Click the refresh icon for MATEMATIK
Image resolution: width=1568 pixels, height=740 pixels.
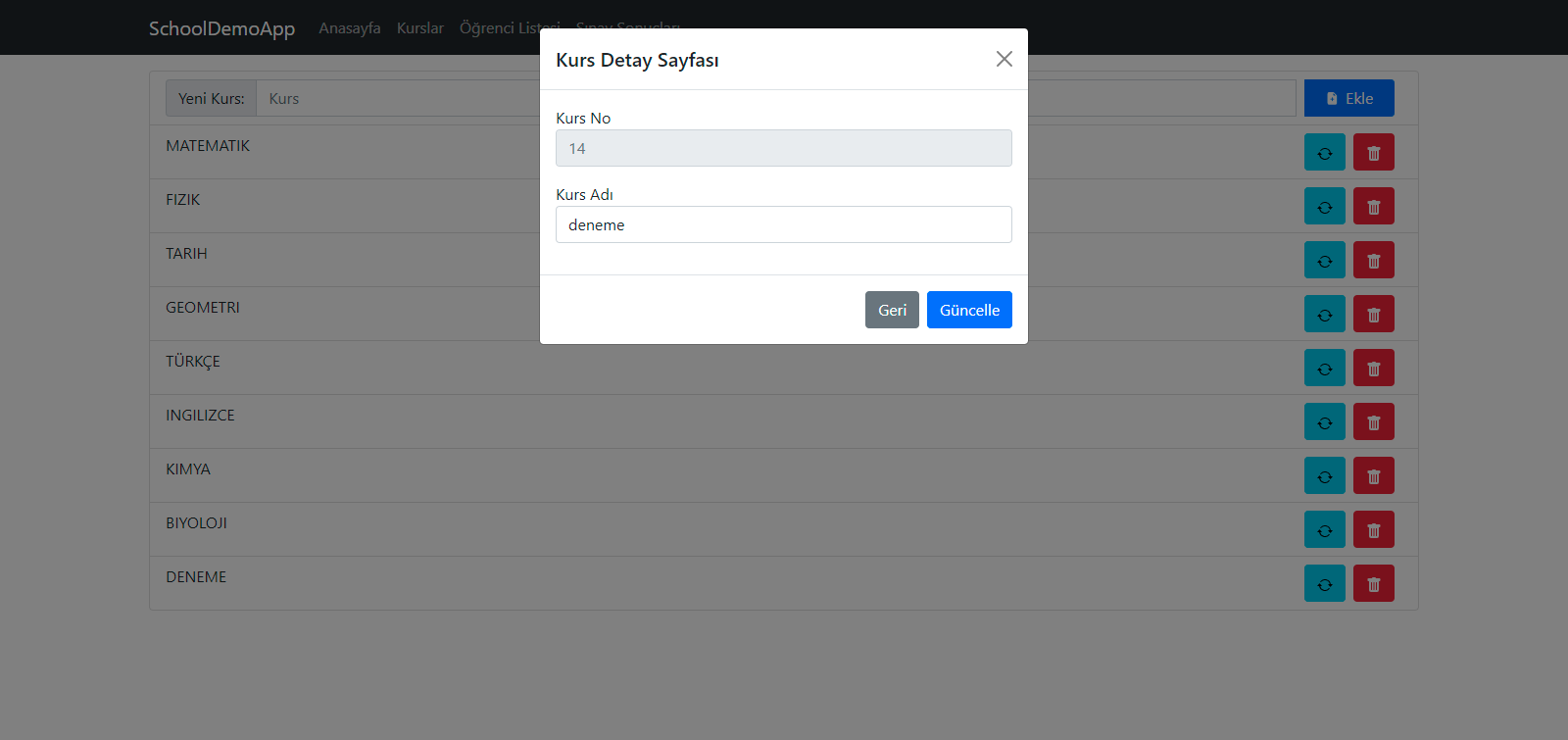click(1324, 152)
